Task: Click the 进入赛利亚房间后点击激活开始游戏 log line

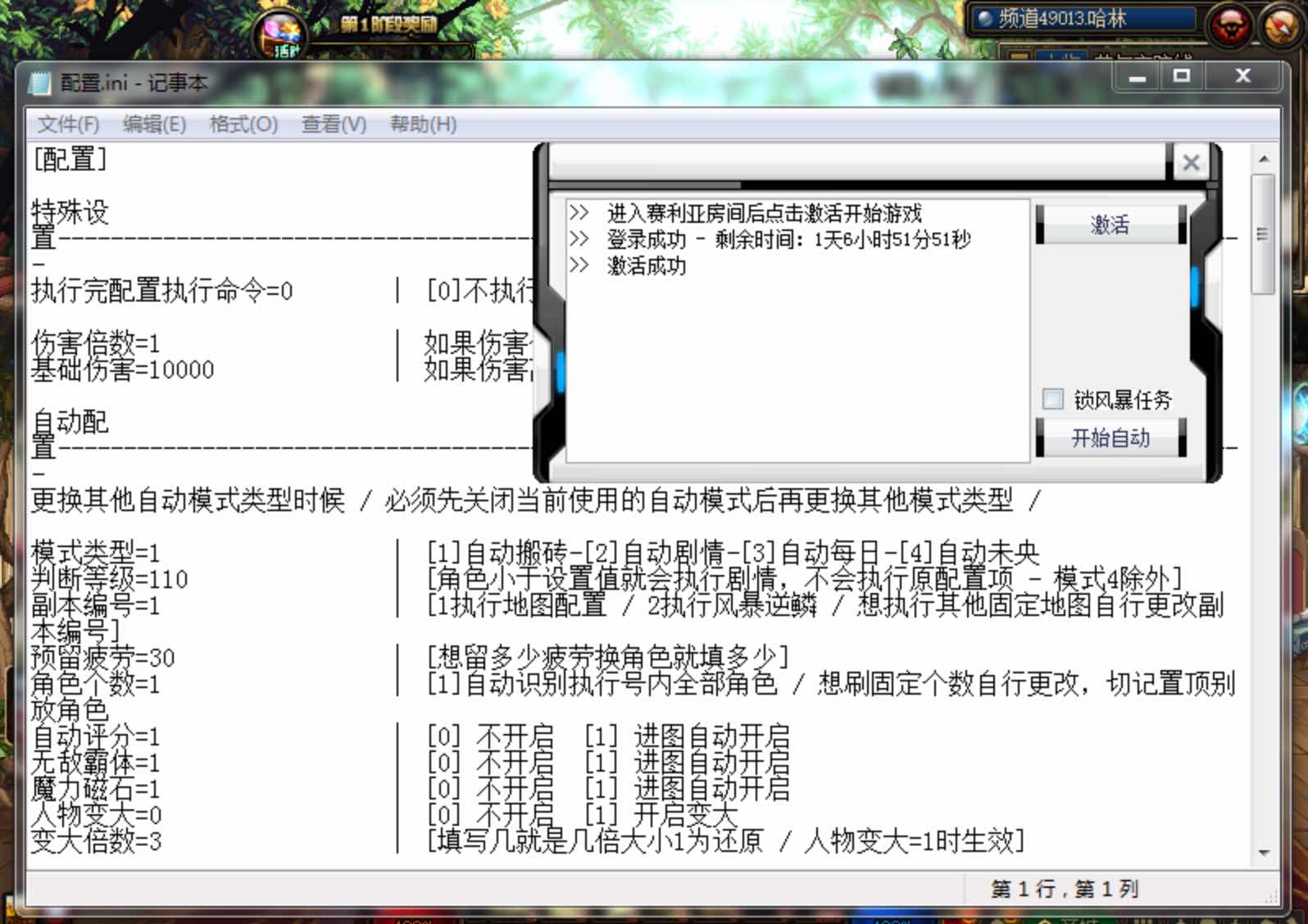Action: (x=765, y=213)
